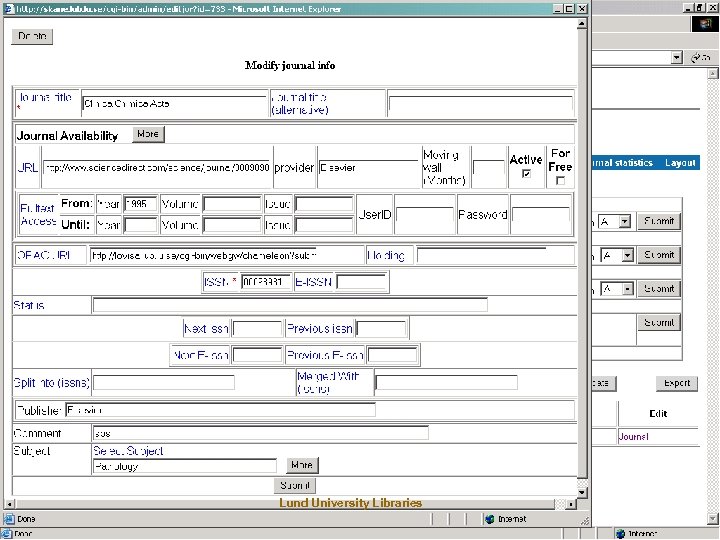Click the ISSN input field
Screen dimensions: 720x540
tap(266, 282)
